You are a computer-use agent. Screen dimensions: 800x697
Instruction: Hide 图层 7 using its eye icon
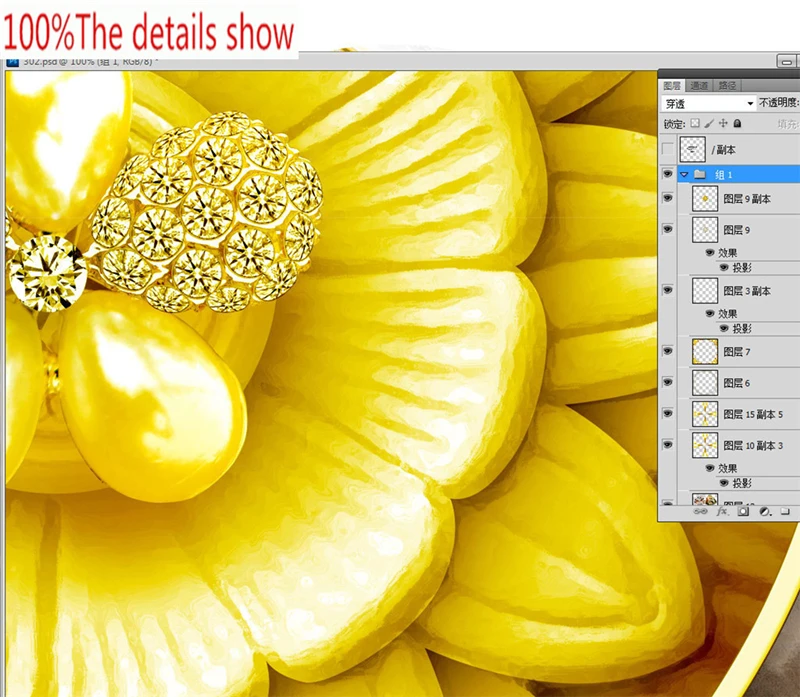tap(667, 351)
